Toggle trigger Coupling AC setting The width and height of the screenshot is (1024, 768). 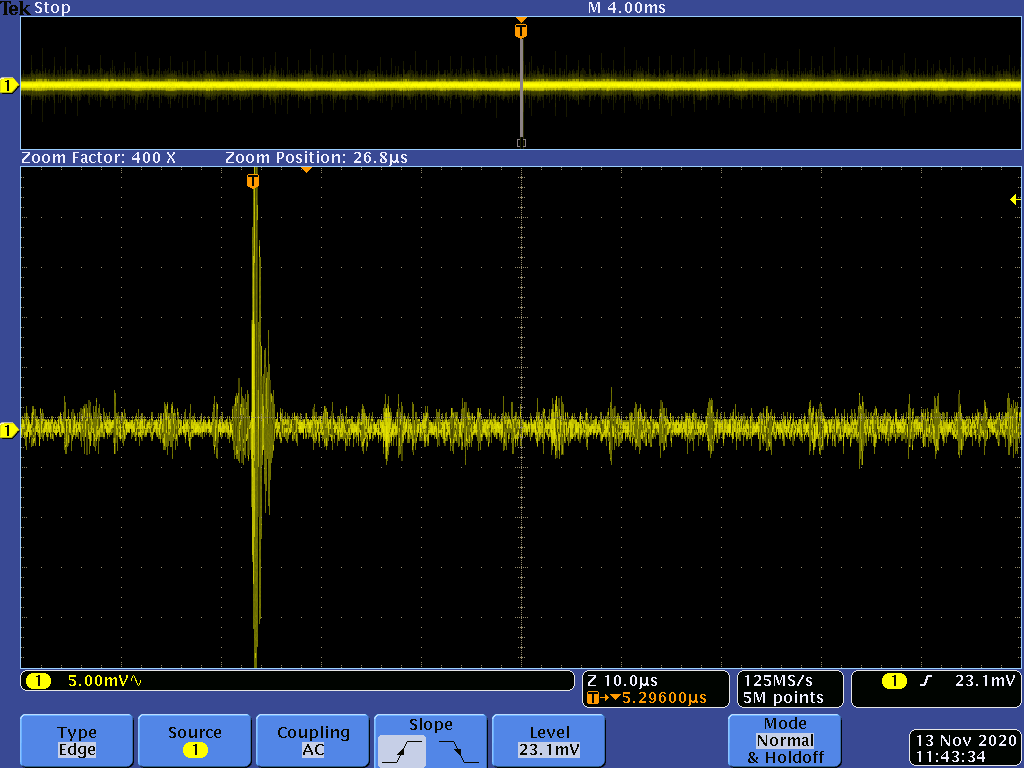pyautogui.click(x=313, y=741)
